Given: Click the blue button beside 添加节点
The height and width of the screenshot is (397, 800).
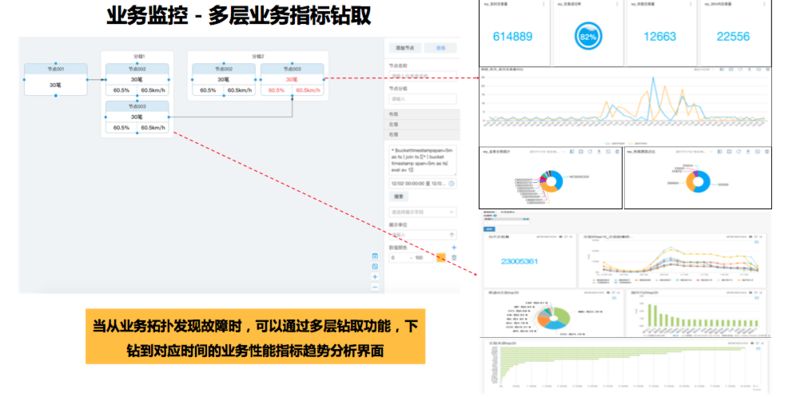Looking at the screenshot, I should click(x=441, y=48).
